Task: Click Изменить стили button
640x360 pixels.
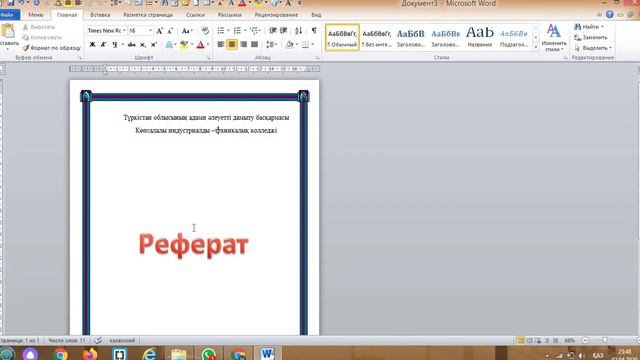Action: coord(554,38)
